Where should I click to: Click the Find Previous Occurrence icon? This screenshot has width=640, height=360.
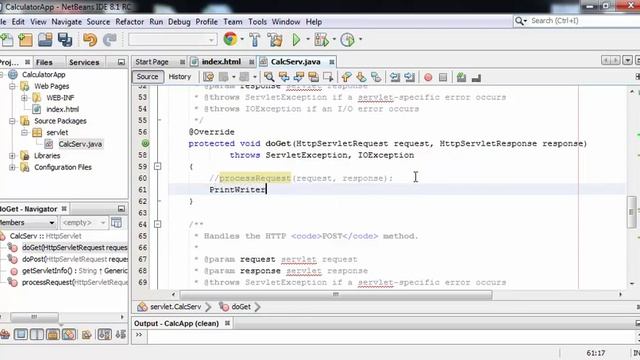284,77
